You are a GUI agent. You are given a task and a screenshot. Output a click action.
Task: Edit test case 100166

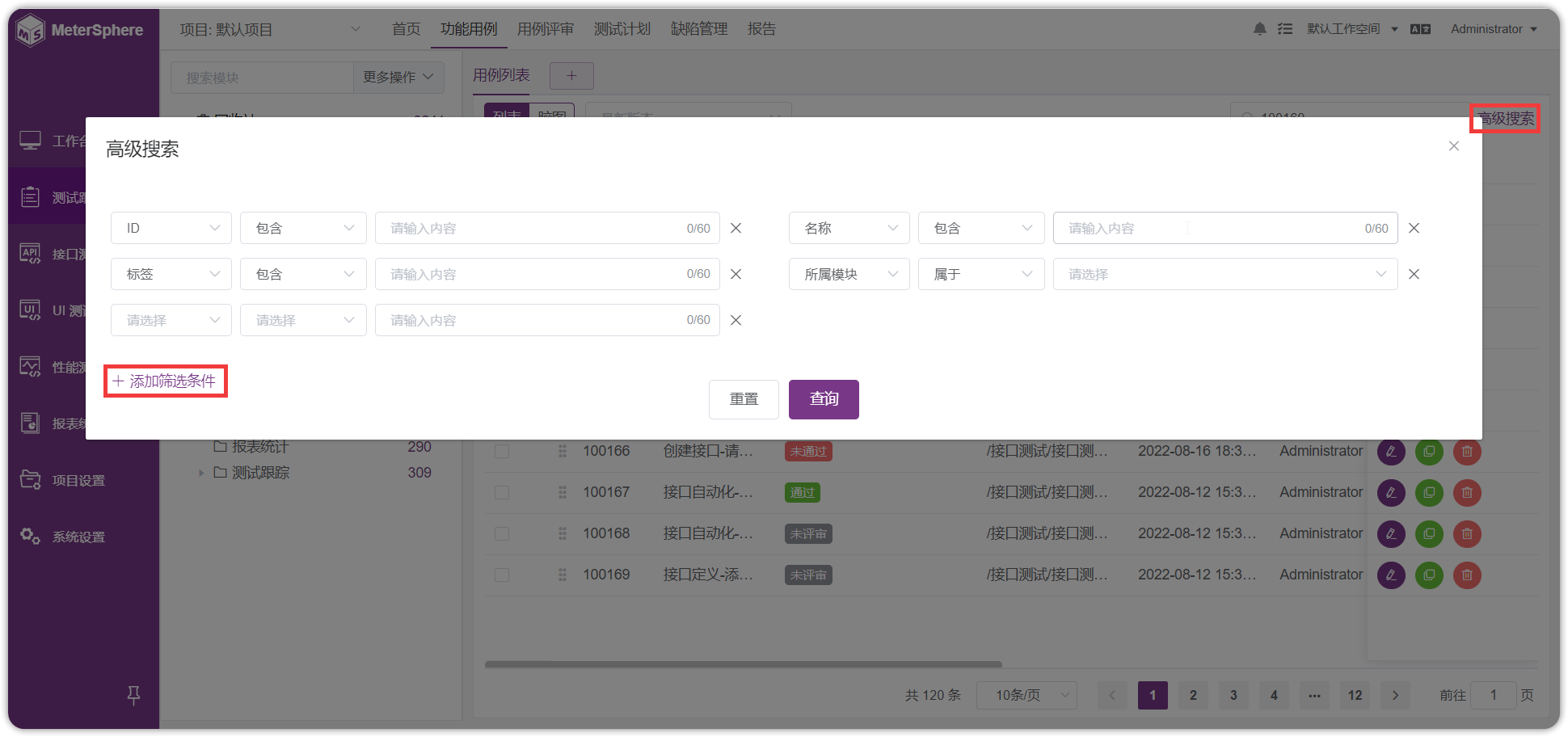(x=1391, y=452)
